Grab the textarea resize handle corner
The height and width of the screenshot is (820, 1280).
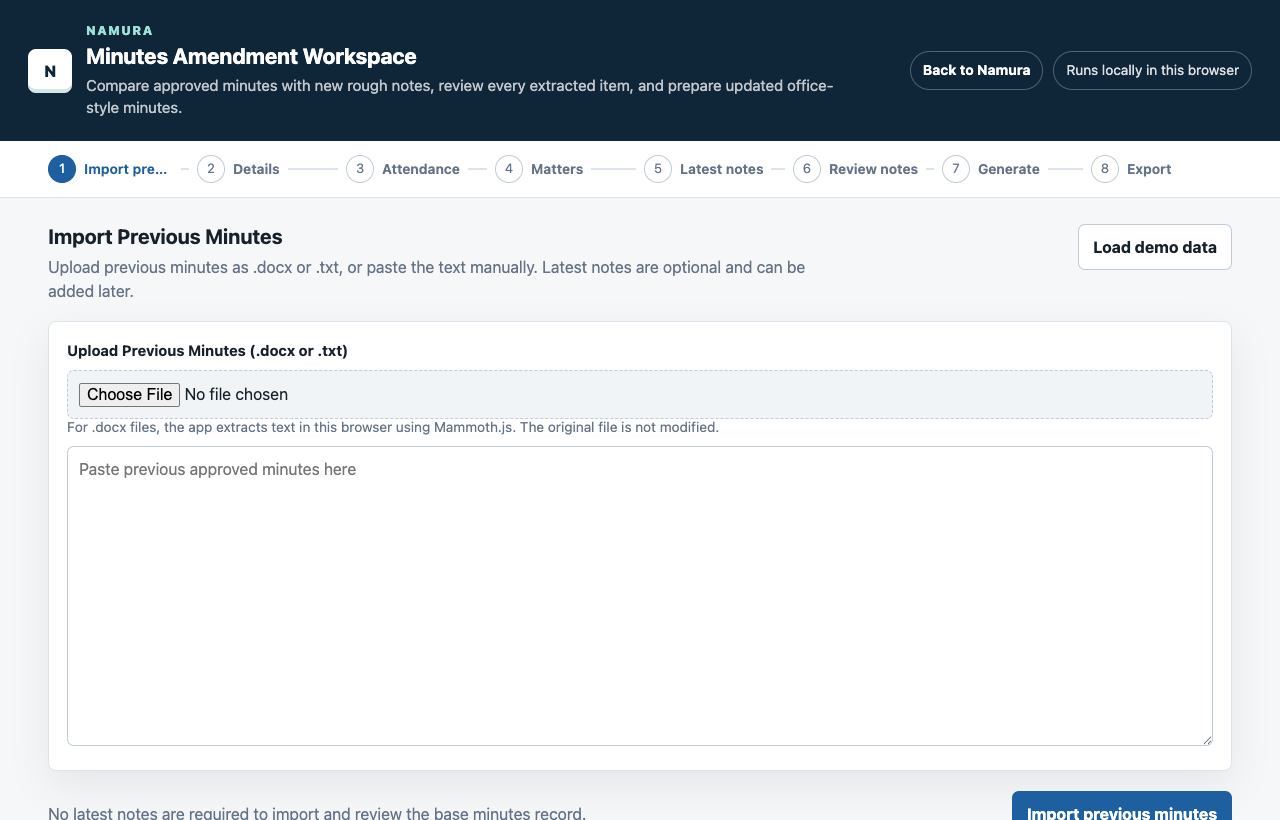coord(1206,739)
